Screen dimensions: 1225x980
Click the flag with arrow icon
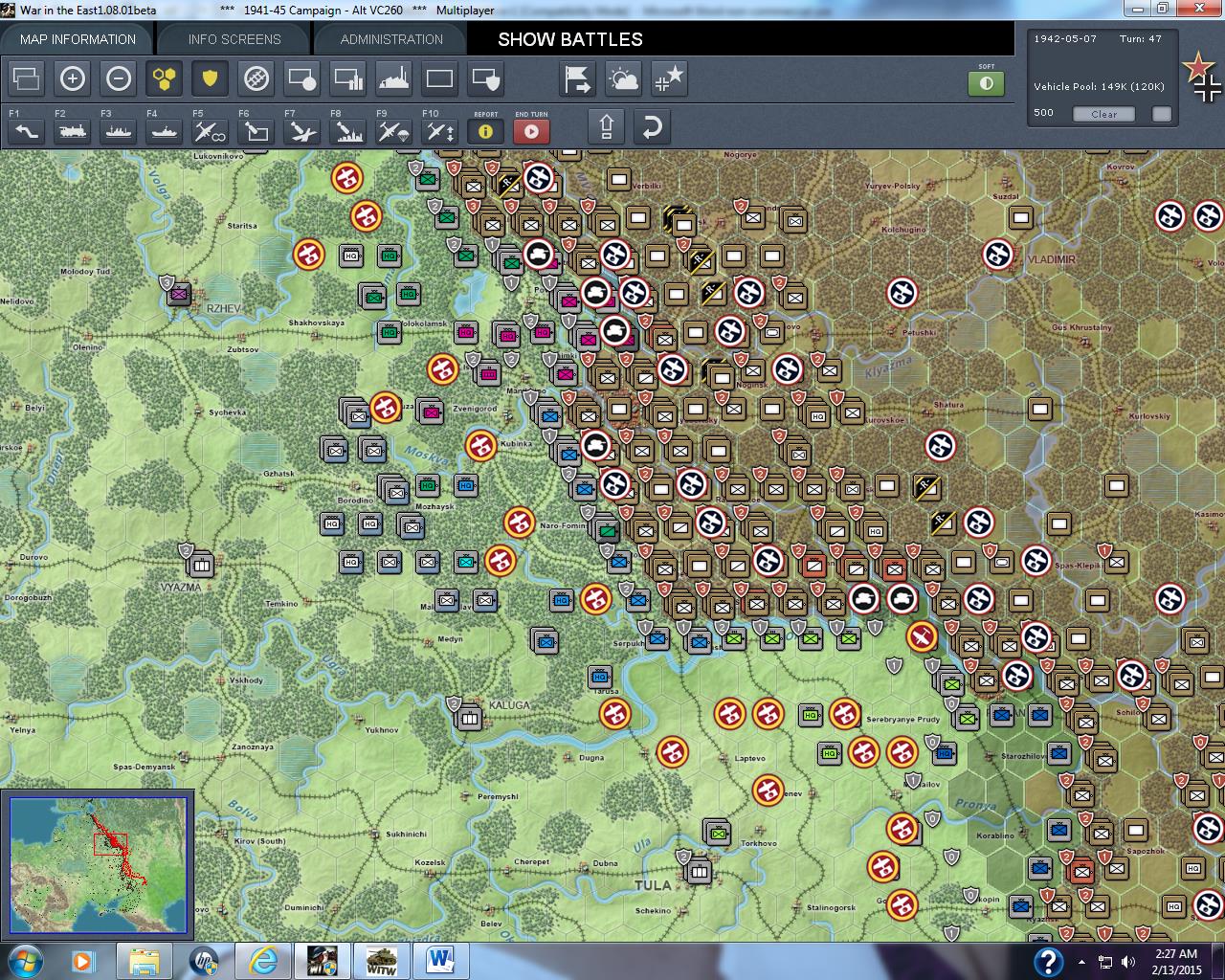(577, 78)
